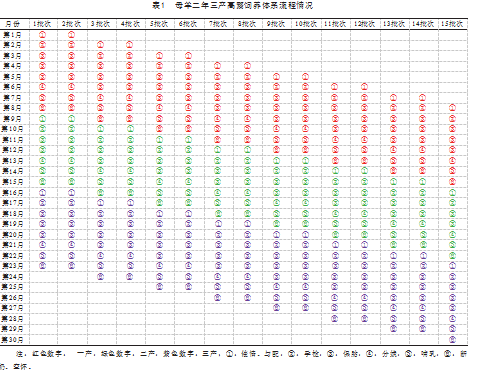Click the 月份 header cell
The height and width of the screenshot is (373, 479).
[x=13, y=24]
